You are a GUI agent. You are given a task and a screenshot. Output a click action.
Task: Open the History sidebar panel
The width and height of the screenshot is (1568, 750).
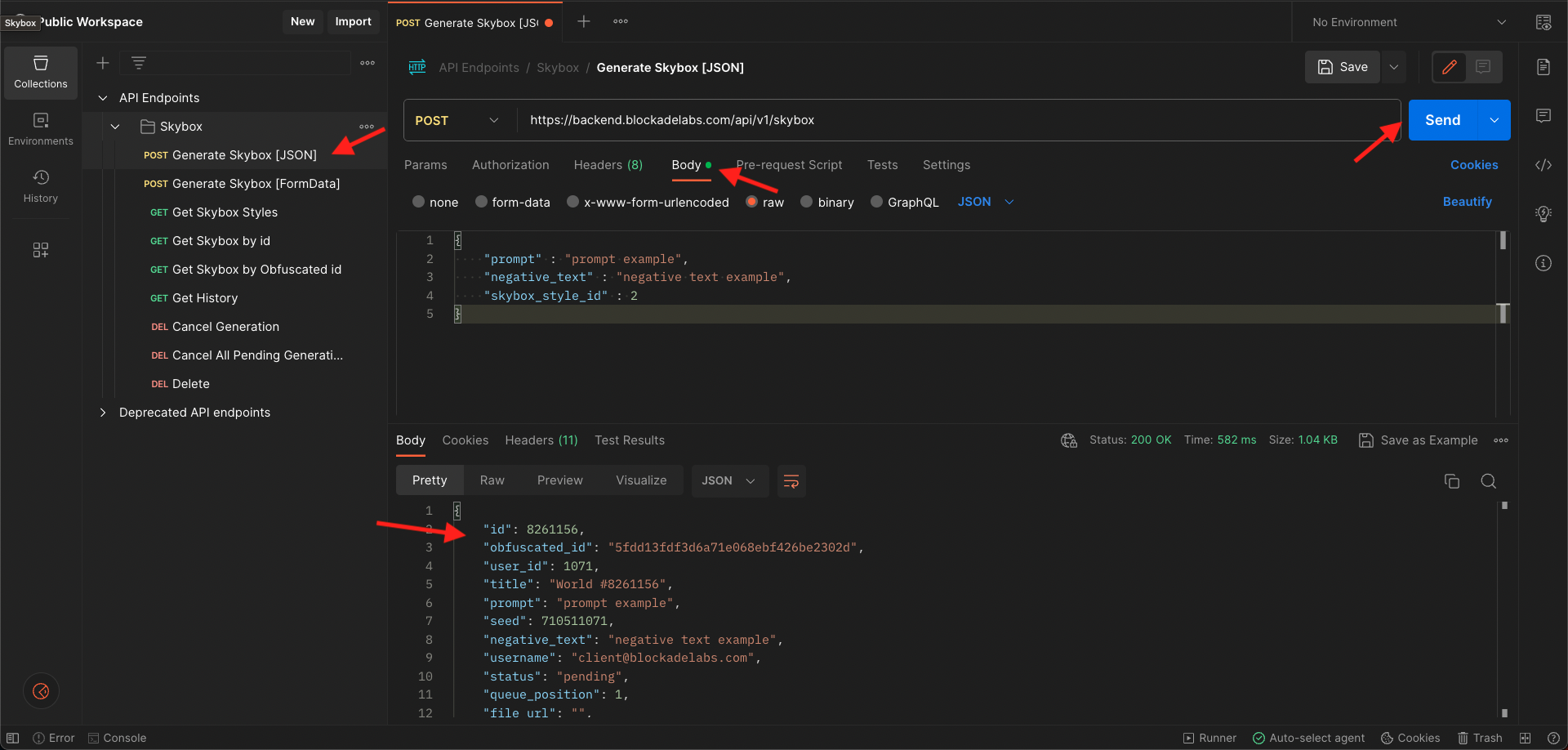coord(40,186)
